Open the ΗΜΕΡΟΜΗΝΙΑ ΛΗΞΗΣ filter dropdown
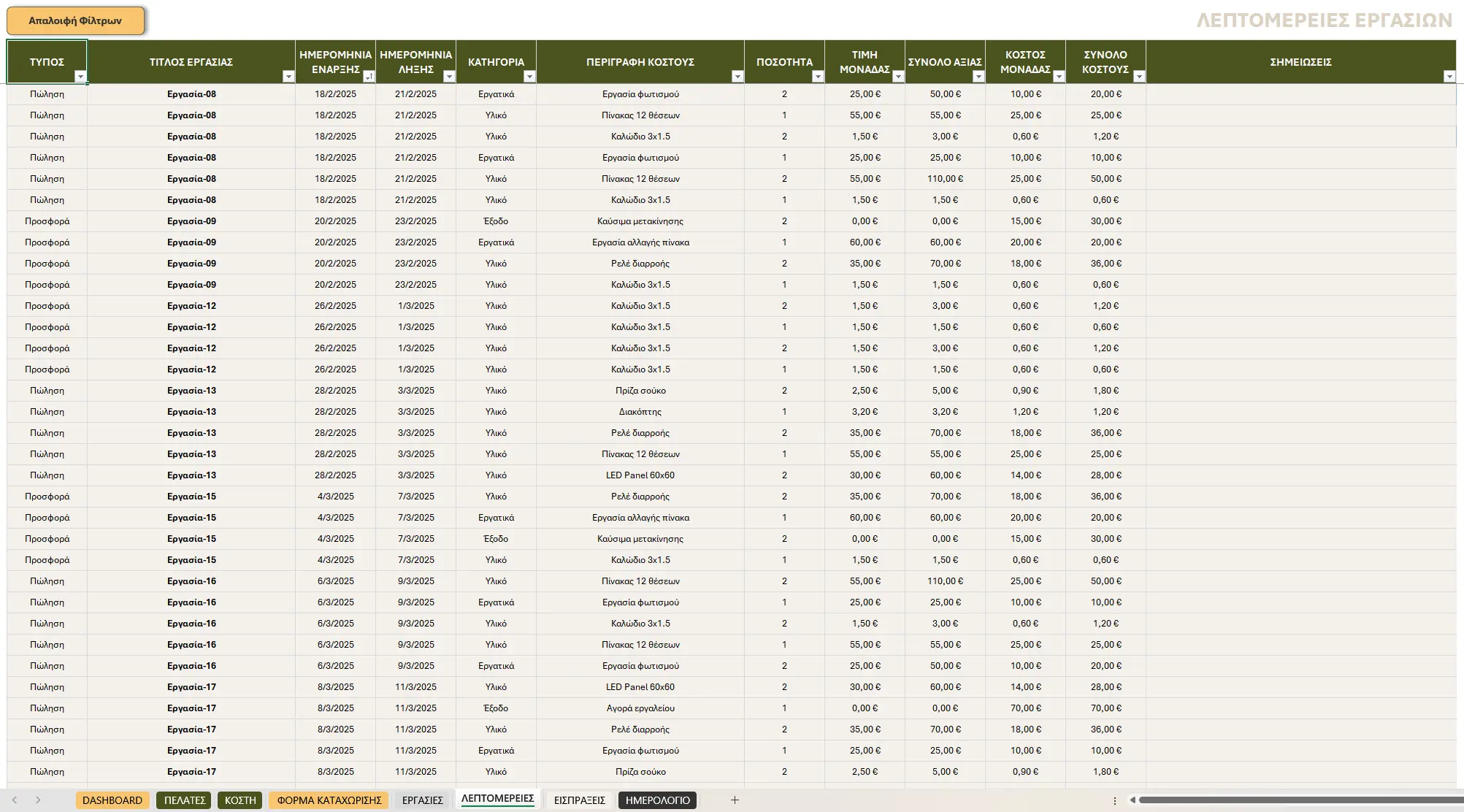Viewport: 1464px width, 812px height. coord(449,77)
